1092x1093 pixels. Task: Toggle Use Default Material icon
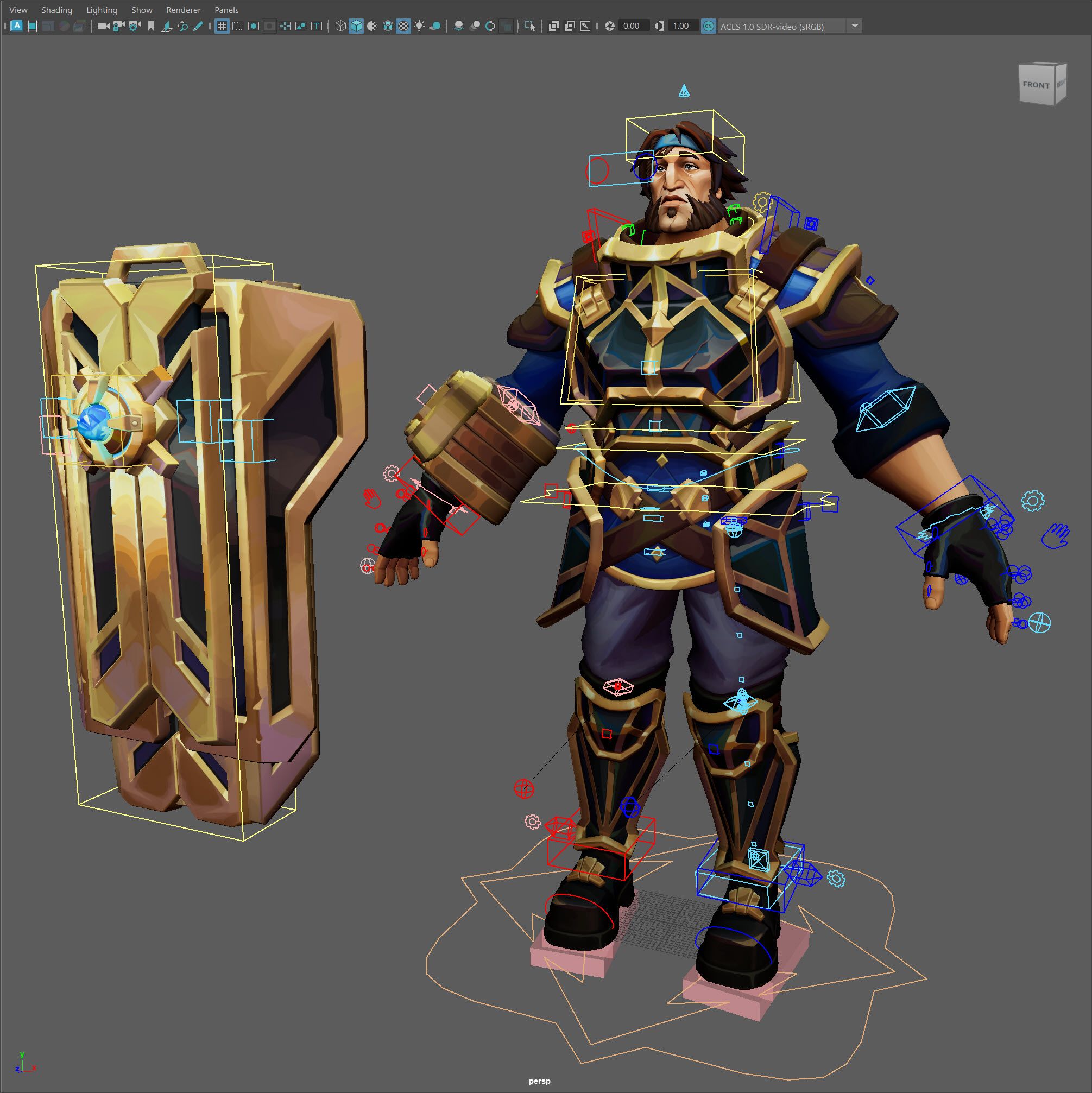pos(373,26)
